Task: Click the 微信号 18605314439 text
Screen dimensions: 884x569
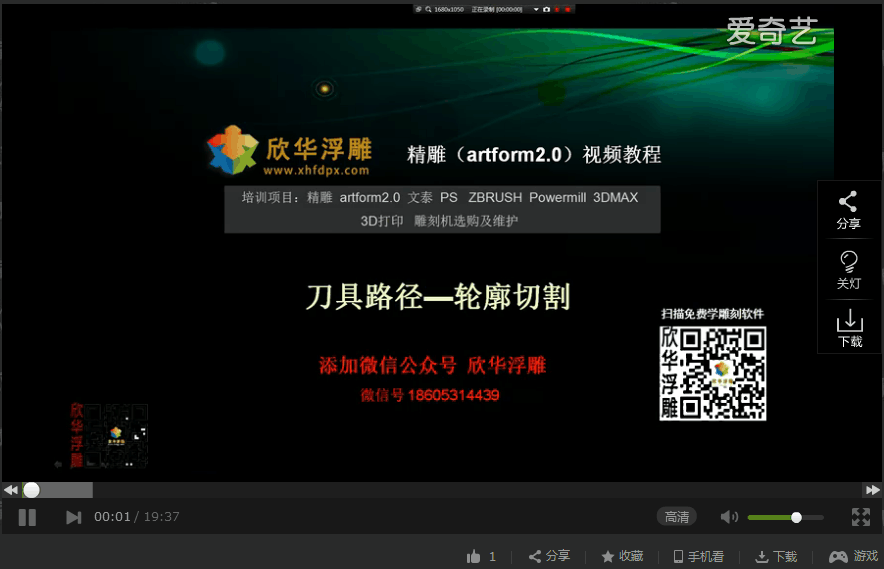Action: point(430,395)
